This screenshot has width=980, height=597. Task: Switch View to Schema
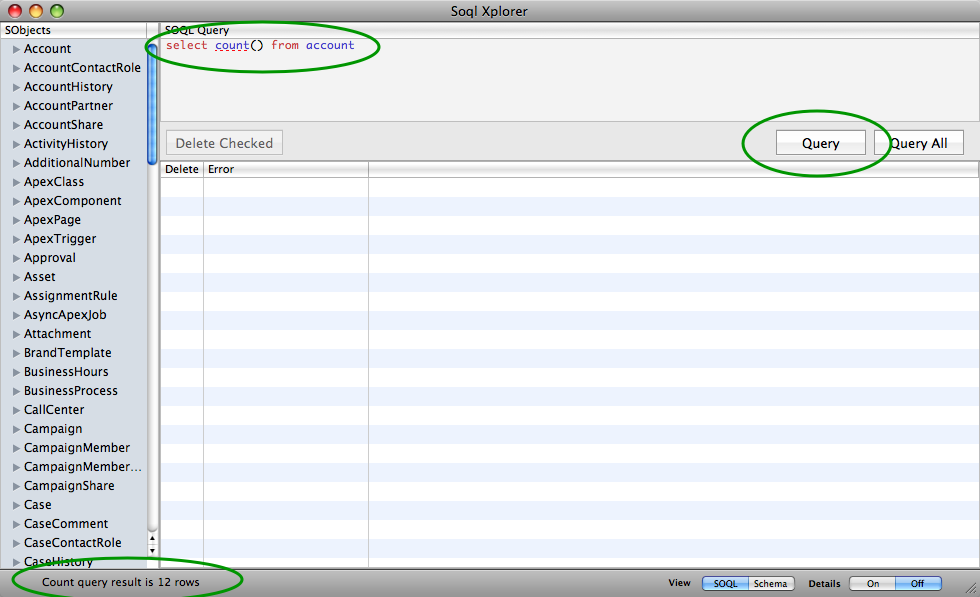(771, 583)
